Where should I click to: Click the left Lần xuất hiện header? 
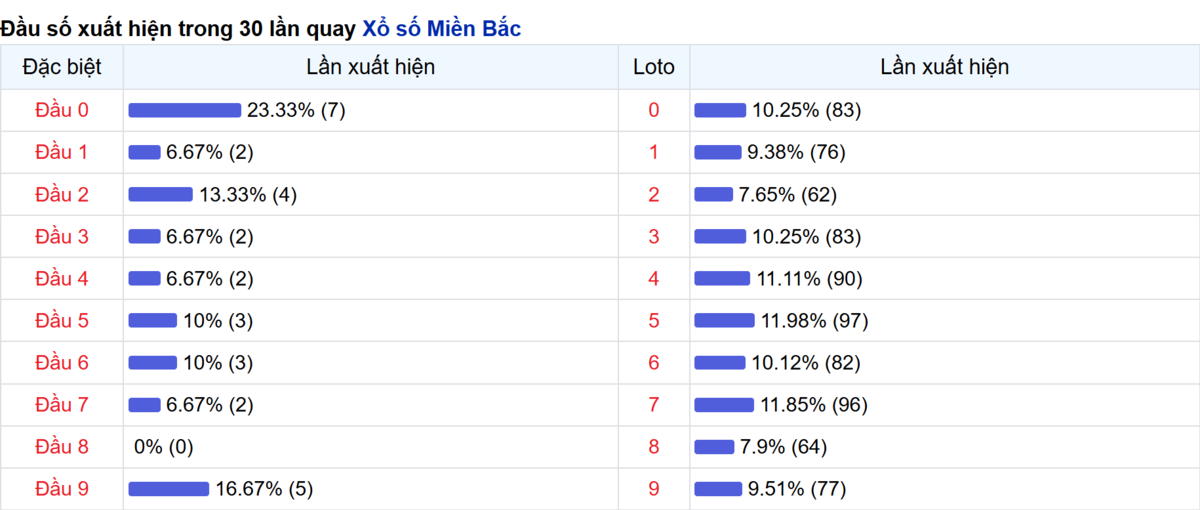click(371, 67)
